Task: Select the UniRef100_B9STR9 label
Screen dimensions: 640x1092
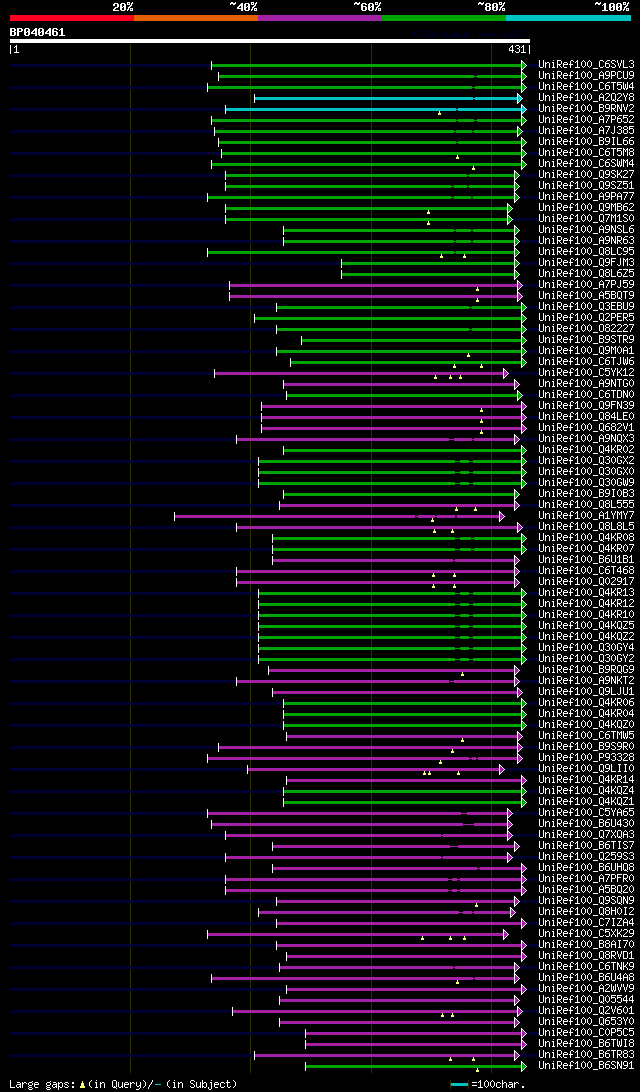Action: point(586,340)
